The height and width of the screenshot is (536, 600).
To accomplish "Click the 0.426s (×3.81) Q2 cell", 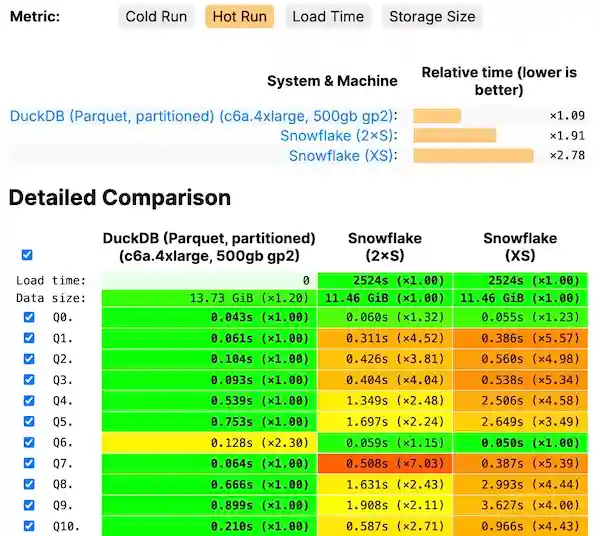I will (x=385, y=359).
